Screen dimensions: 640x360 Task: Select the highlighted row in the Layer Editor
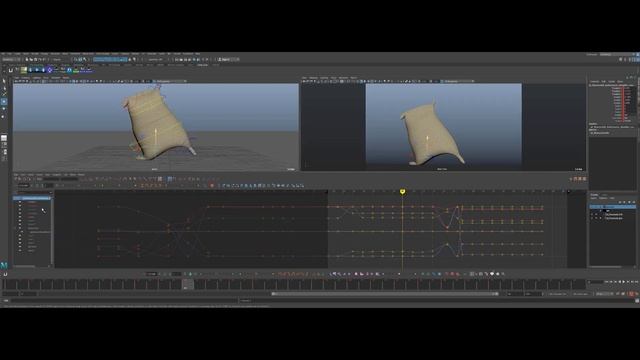coord(613,207)
